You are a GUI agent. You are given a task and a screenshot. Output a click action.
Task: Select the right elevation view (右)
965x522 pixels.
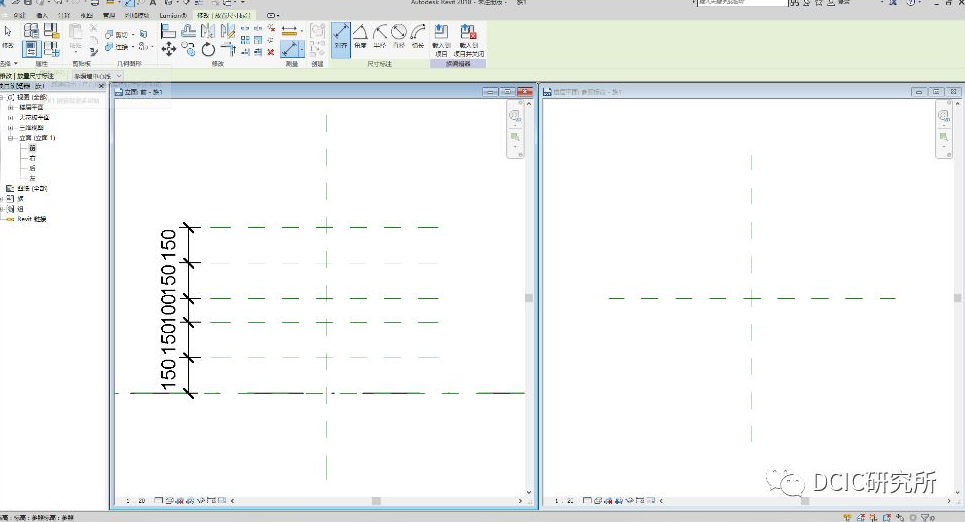pyautogui.click(x=32, y=158)
